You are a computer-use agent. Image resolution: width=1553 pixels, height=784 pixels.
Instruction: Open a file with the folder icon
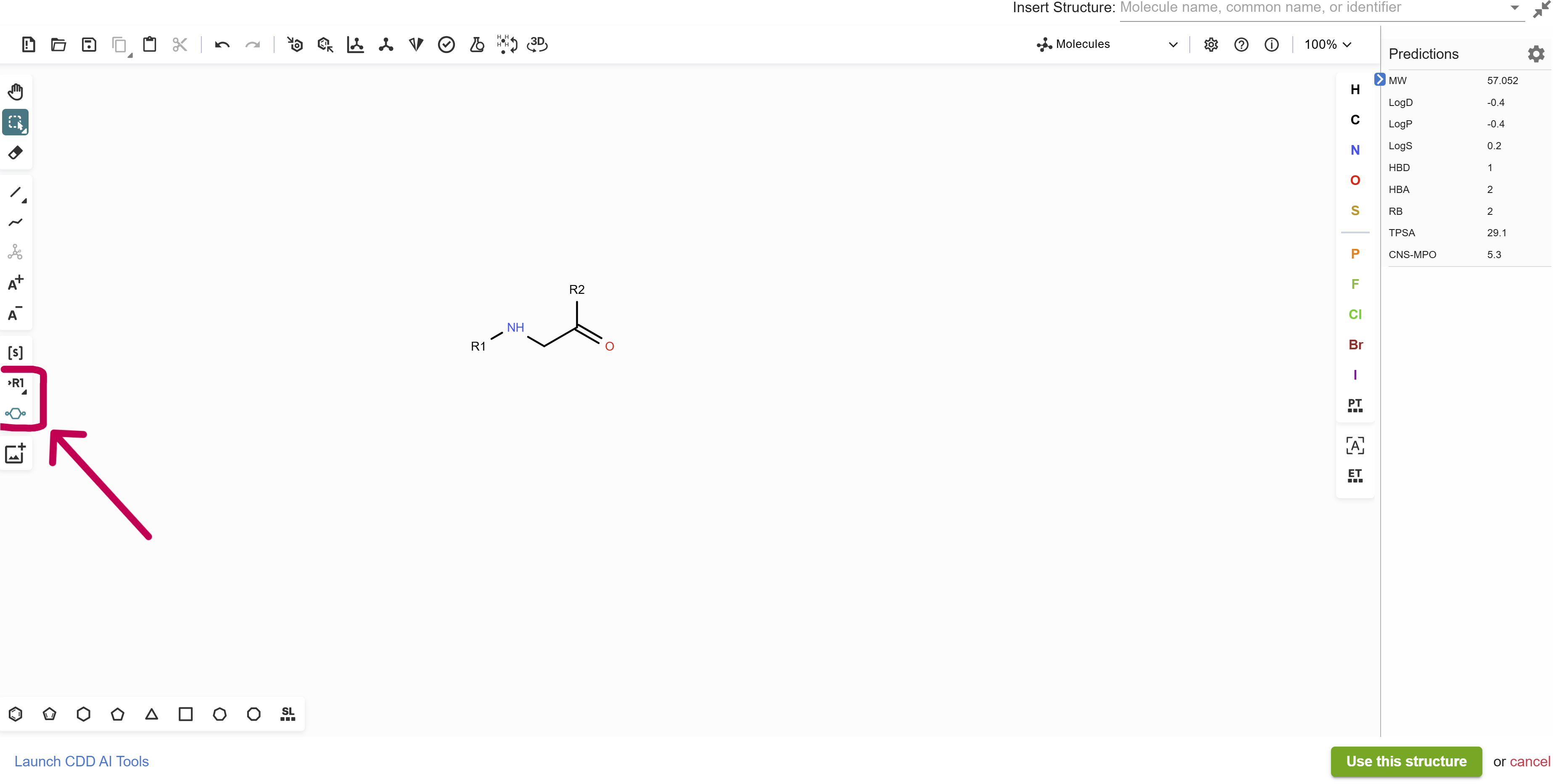[x=58, y=45]
